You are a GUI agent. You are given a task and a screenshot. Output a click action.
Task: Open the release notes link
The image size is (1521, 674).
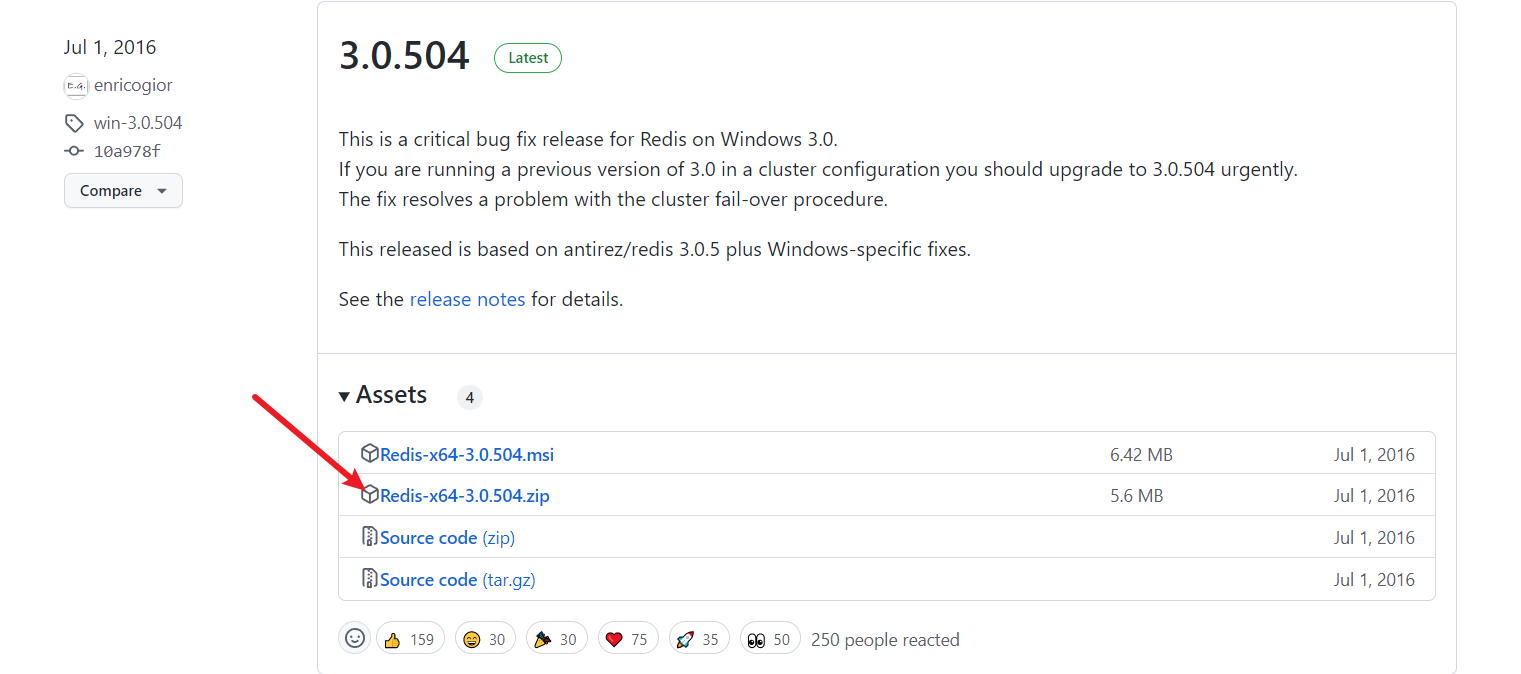pos(467,299)
